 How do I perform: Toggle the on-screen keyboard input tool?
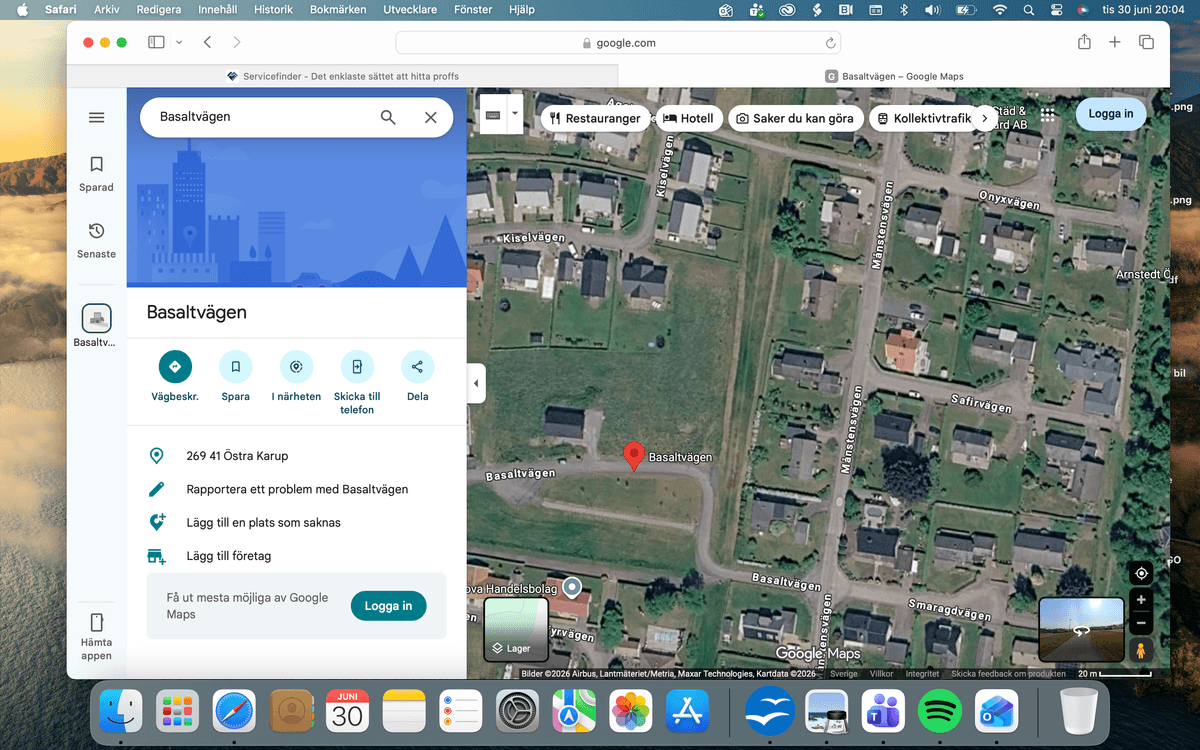pyautogui.click(x=494, y=114)
